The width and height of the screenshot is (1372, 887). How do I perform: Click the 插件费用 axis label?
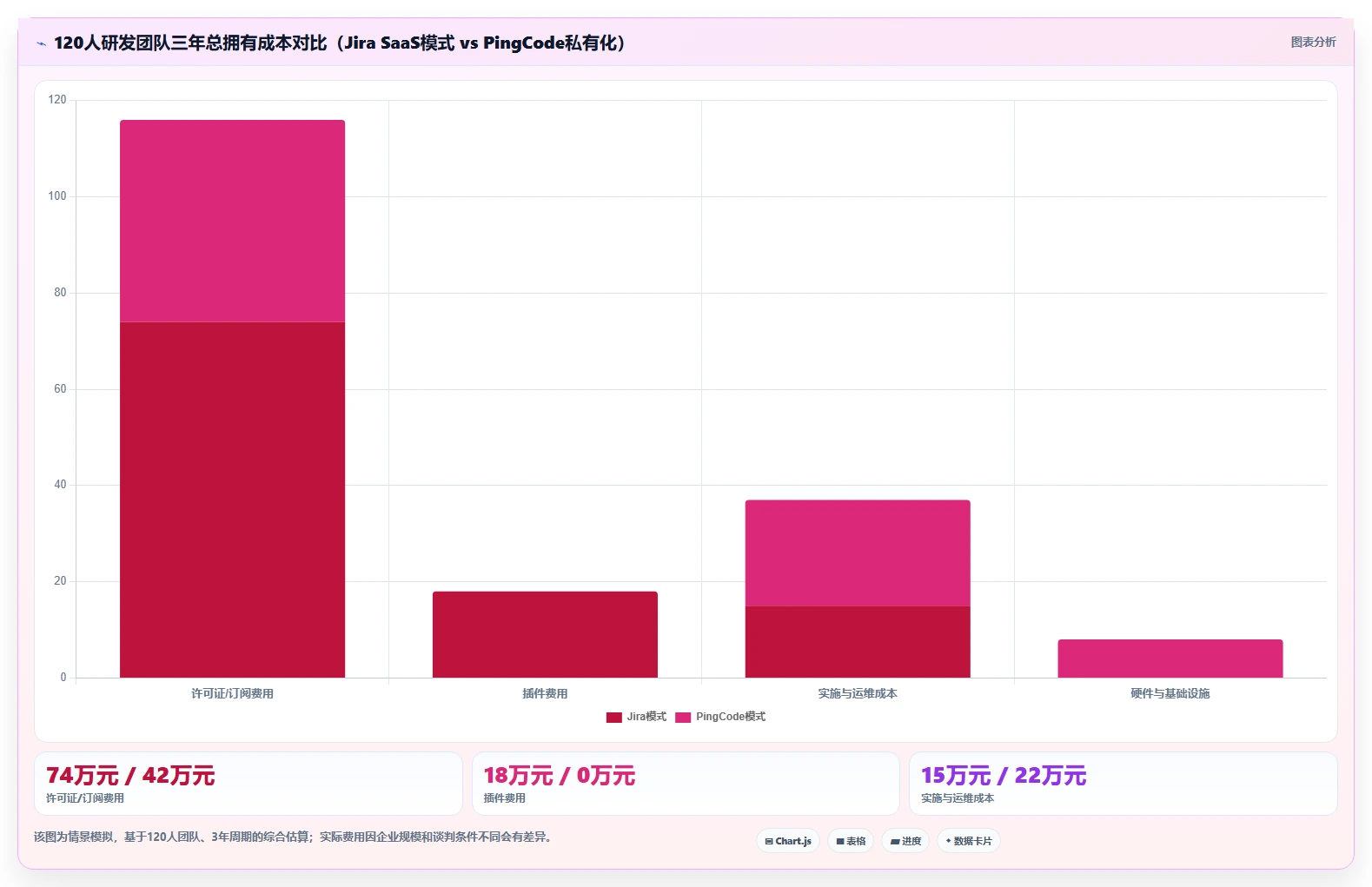click(x=545, y=693)
